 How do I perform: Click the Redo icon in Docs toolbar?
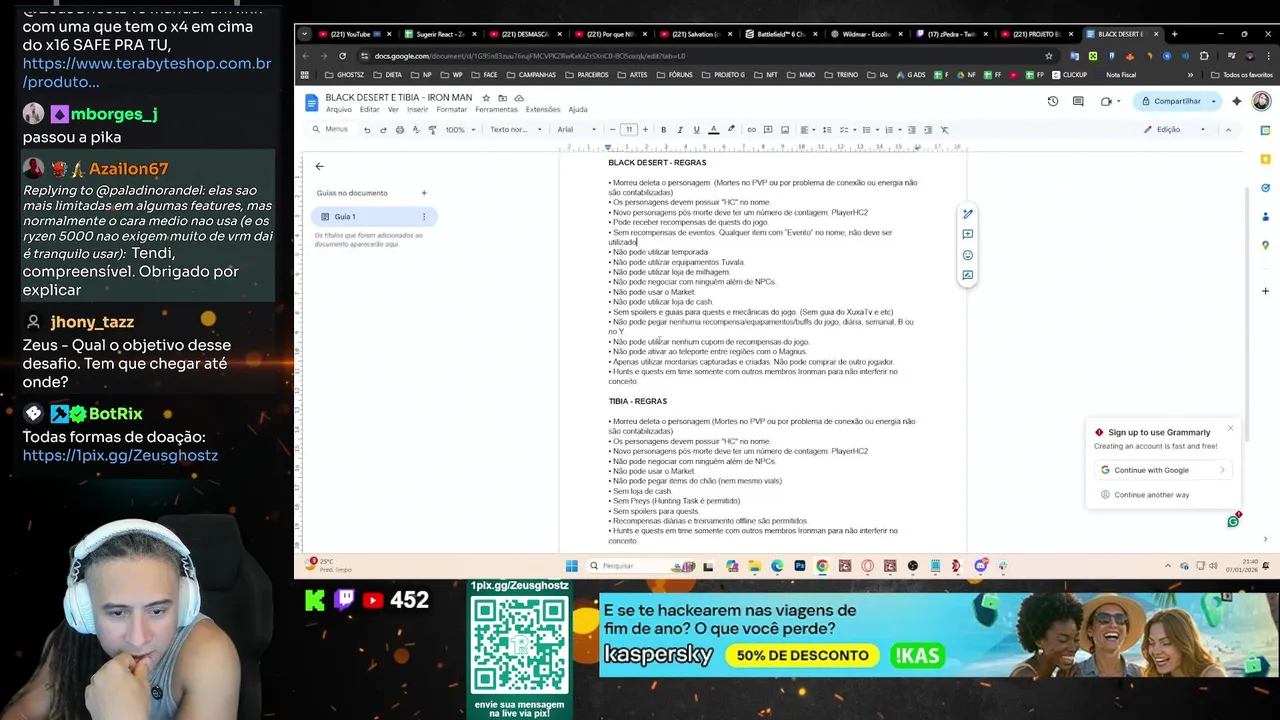tap(383, 130)
